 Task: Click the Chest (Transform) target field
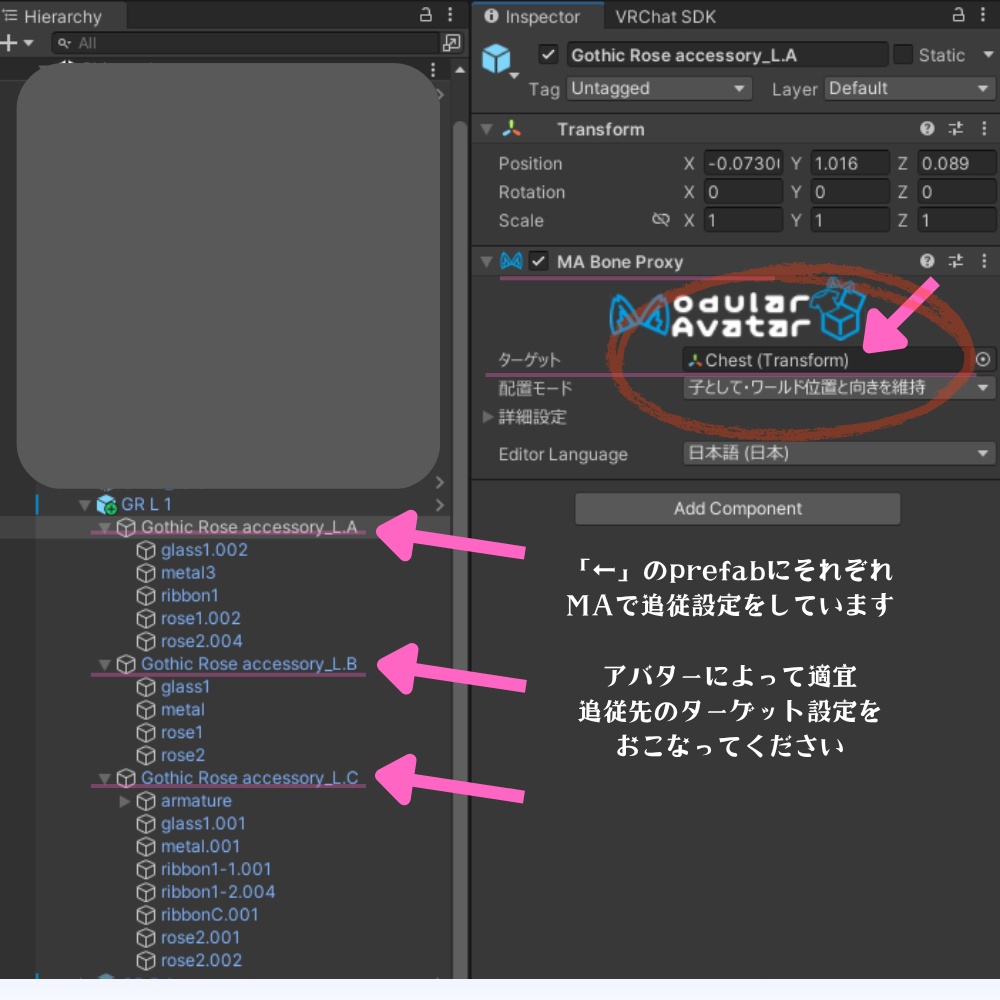point(827,360)
